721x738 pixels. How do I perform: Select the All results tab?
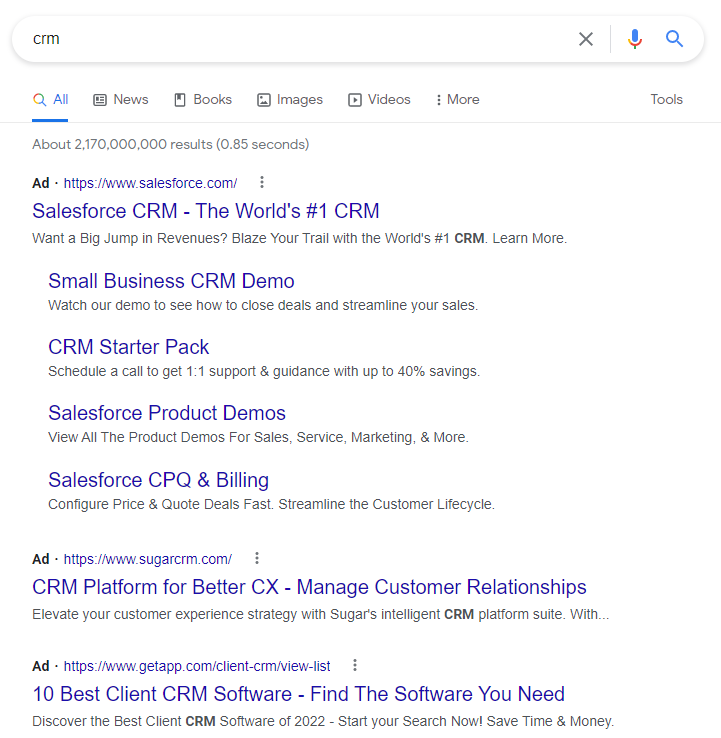(x=50, y=99)
